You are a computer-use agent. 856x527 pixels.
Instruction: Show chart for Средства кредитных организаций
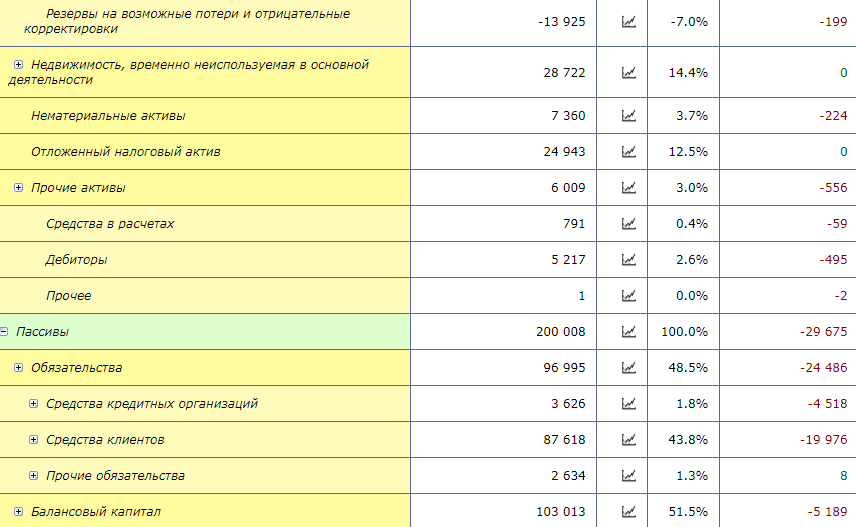(x=628, y=404)
